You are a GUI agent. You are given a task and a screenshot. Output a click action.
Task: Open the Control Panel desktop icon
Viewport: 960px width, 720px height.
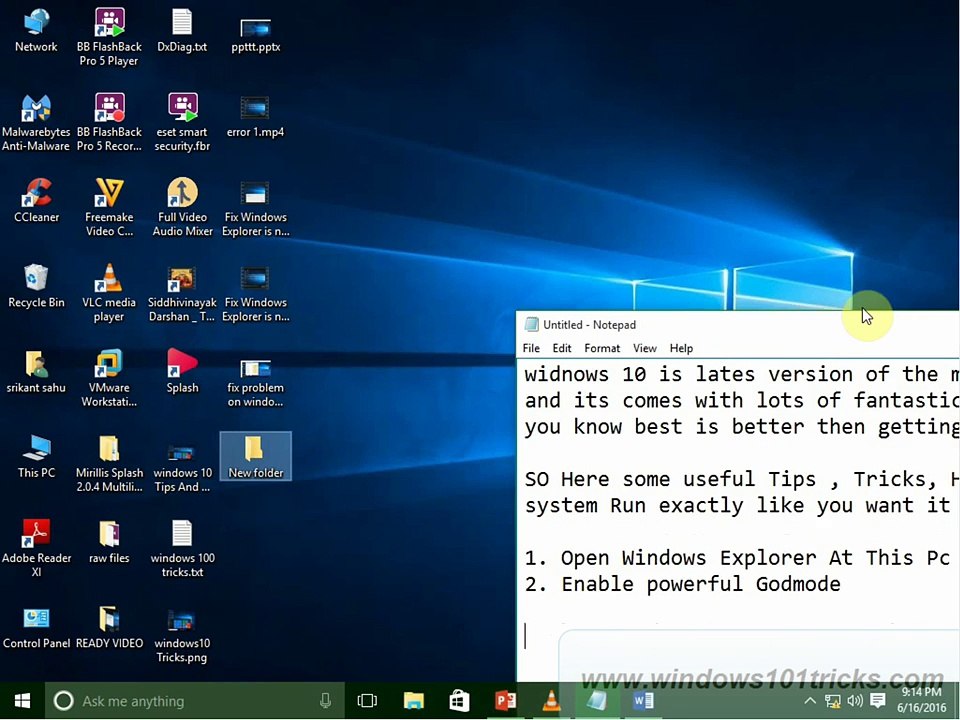36,628
